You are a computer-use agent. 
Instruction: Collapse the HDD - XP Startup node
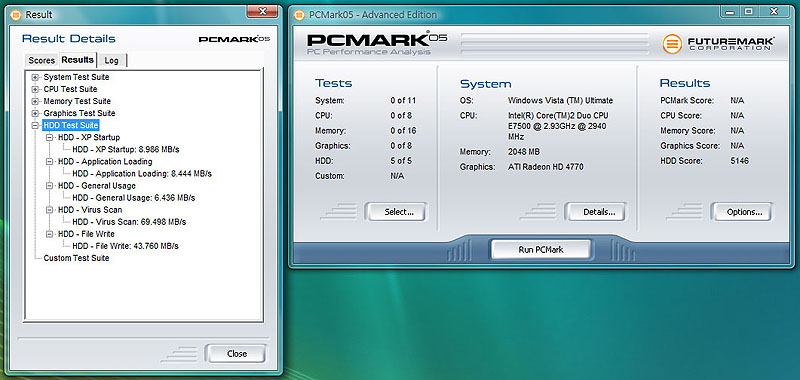click(49, 138)
